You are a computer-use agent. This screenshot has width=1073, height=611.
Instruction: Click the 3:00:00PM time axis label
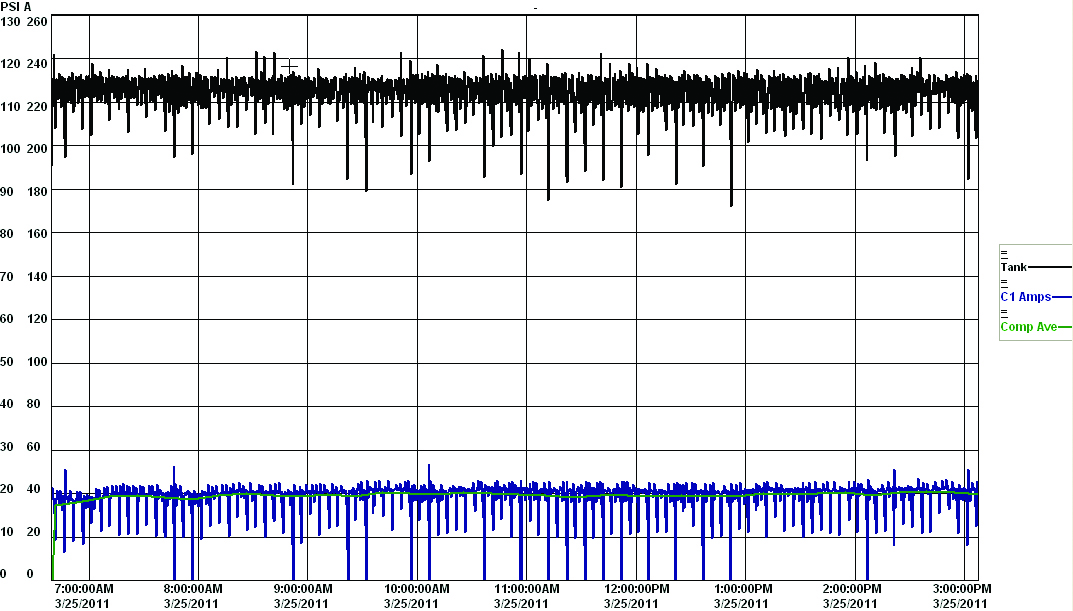pyautogui.click(x=961, y=588)
